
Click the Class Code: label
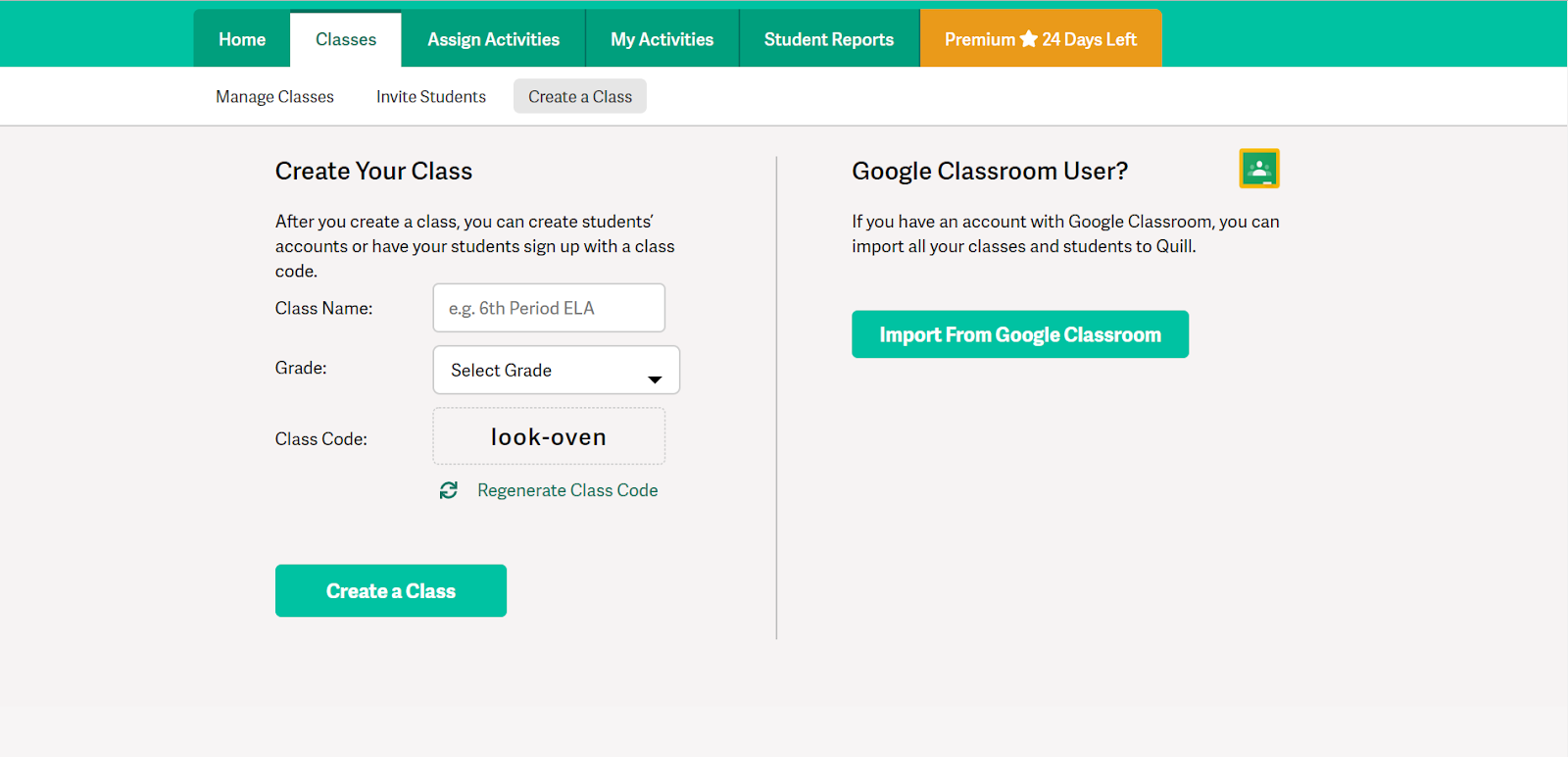pos(321,439)
